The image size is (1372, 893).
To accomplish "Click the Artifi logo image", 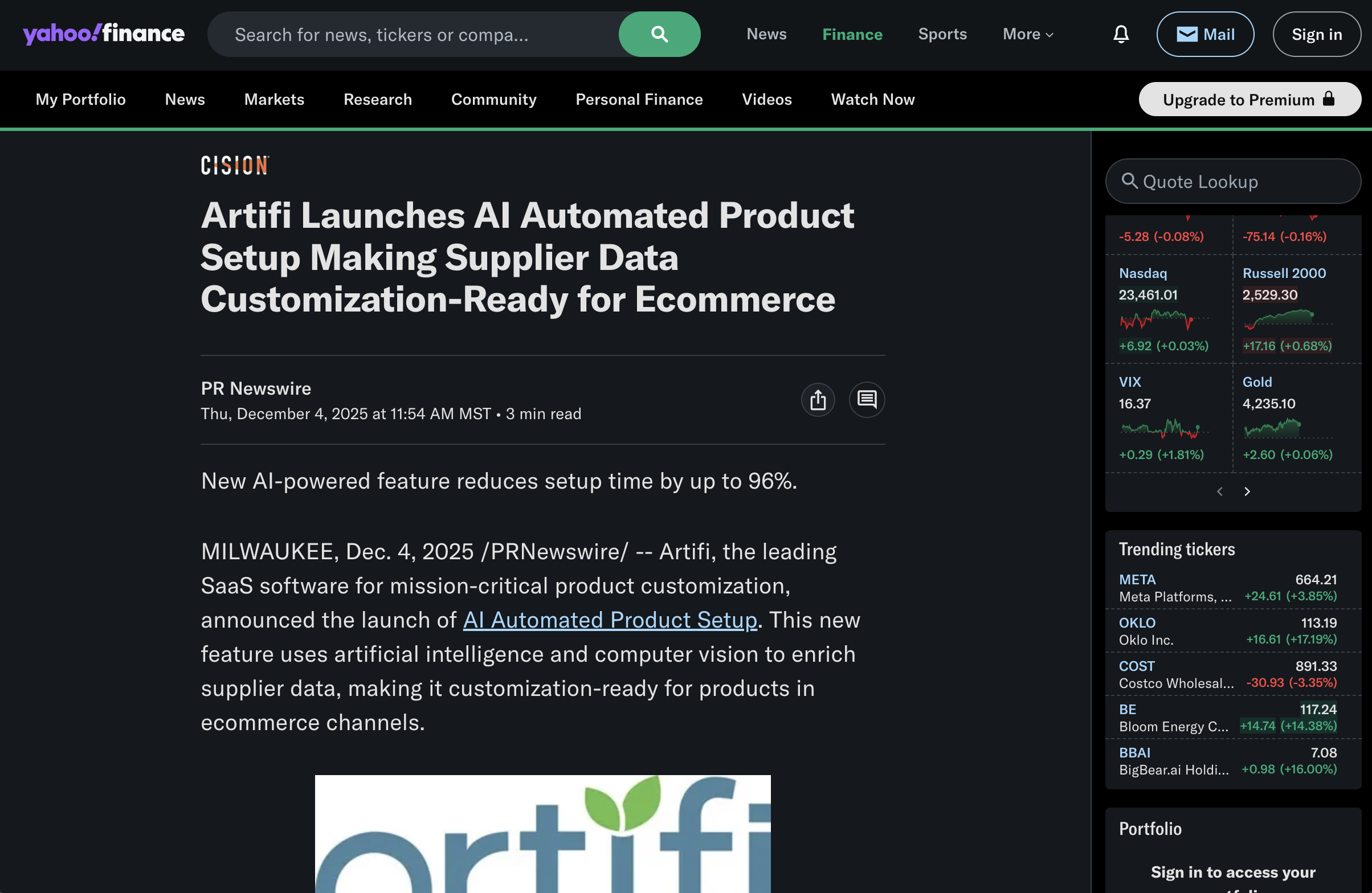I will pos(542,833).
